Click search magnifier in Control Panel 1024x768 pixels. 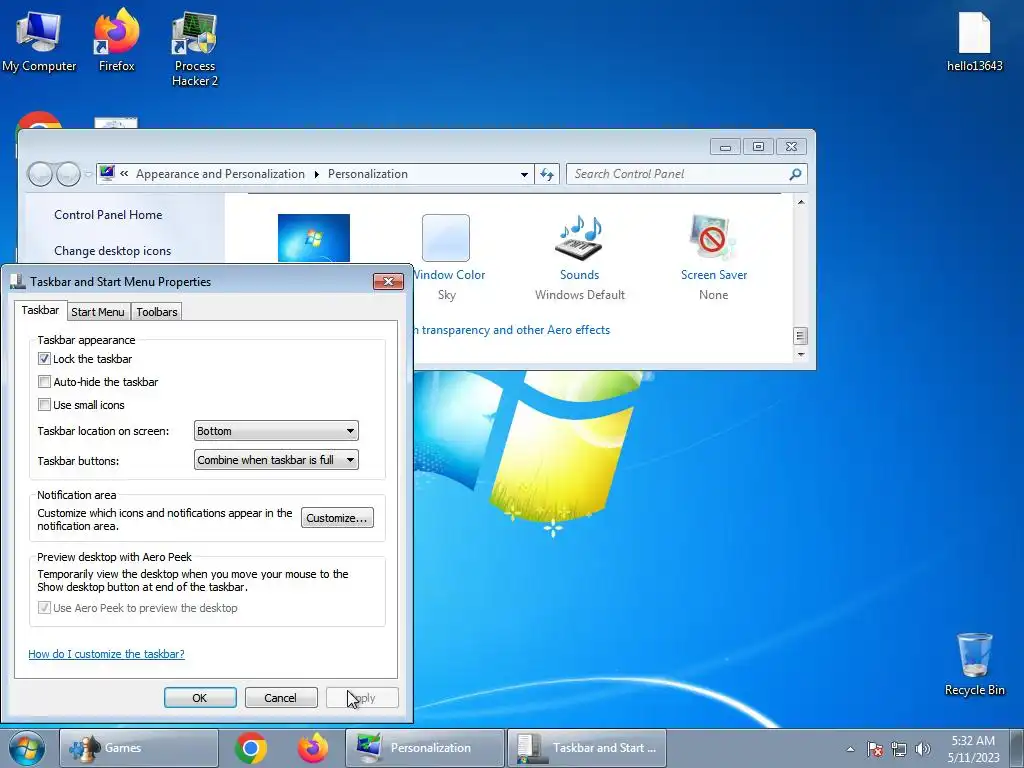point(795,174)
